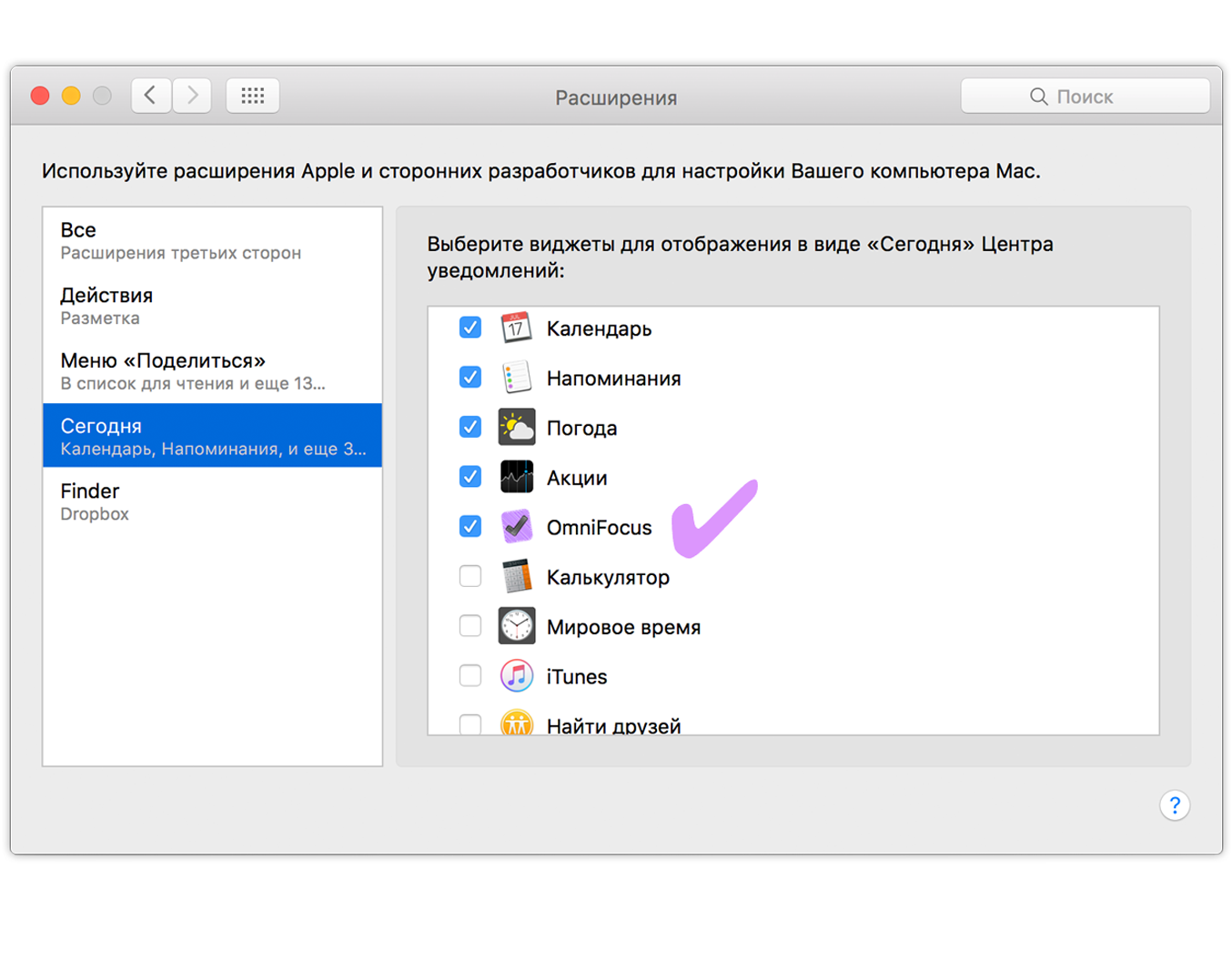
Task: Click the Find Friends (Найти друзей) icon
Action: coord(516,723)
